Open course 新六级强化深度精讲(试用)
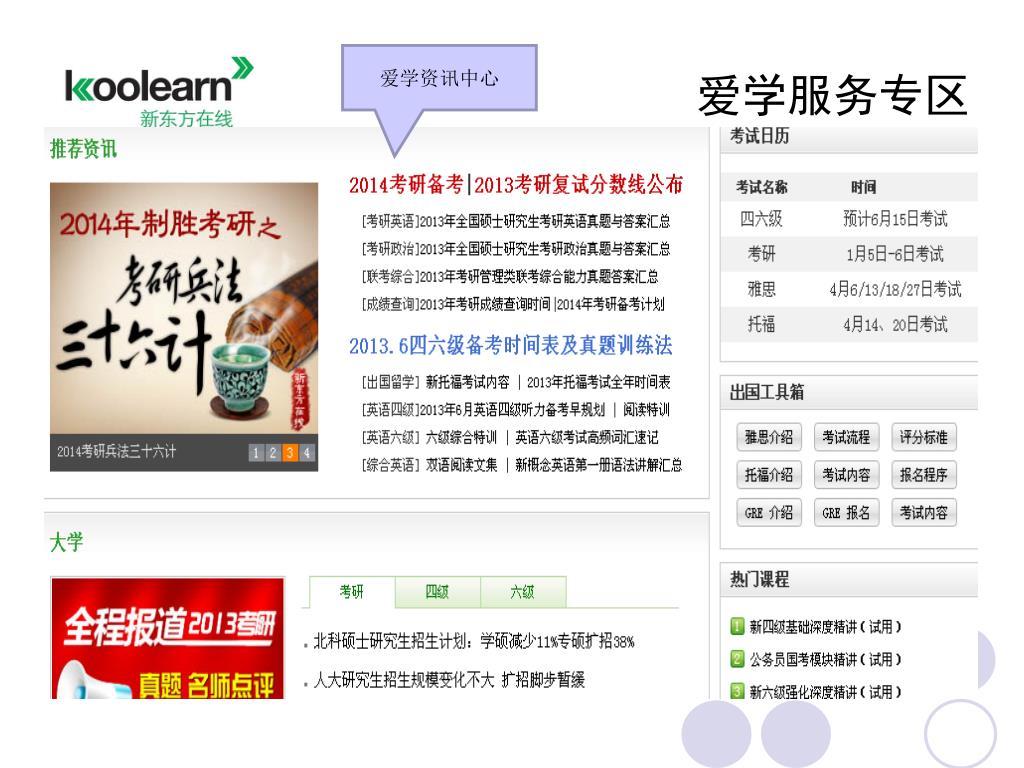1024x768 pixels. (825, 692)
